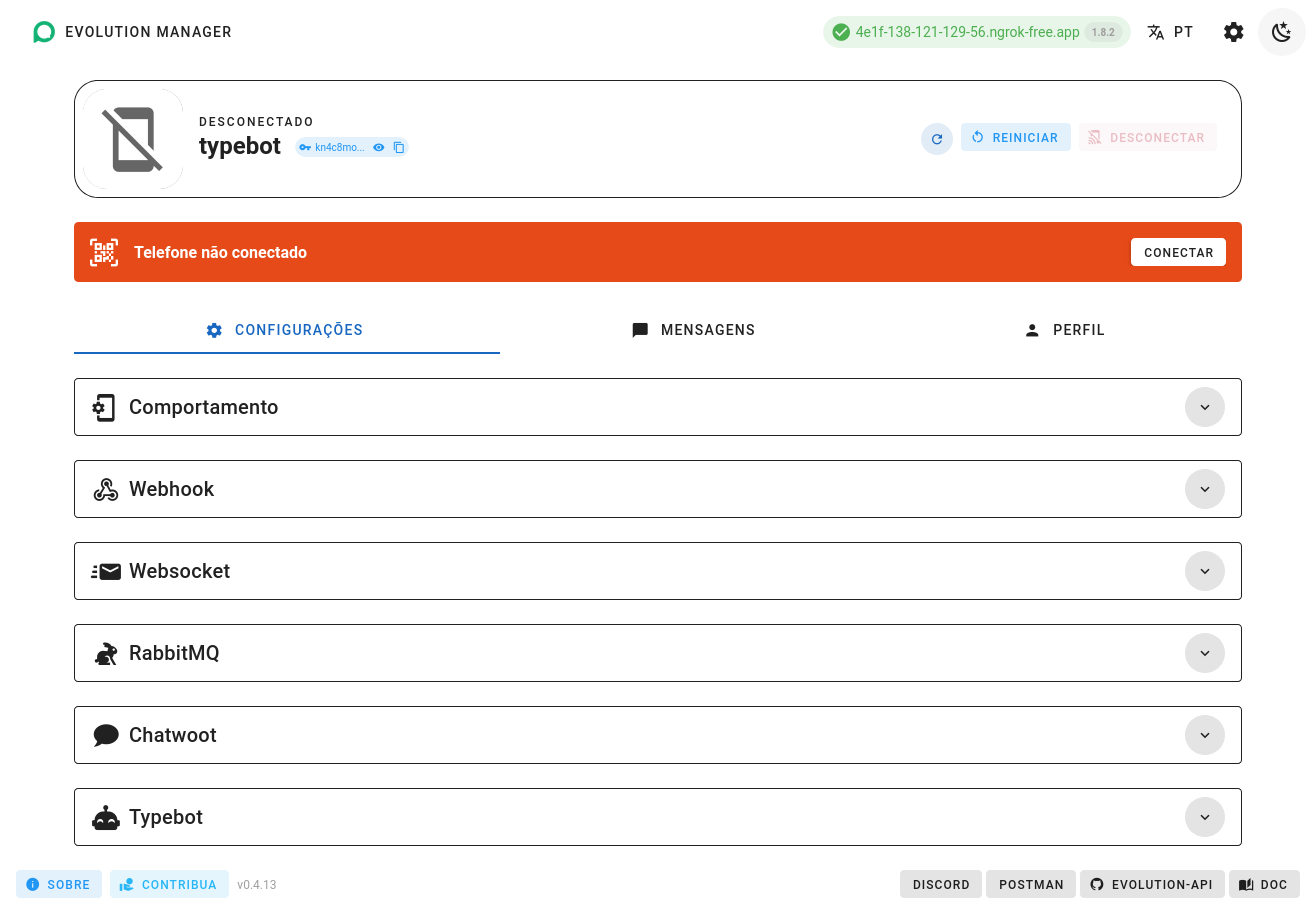Click the Webhook icon
This screenshot has width=1316, height=906.
pos(105,489)
